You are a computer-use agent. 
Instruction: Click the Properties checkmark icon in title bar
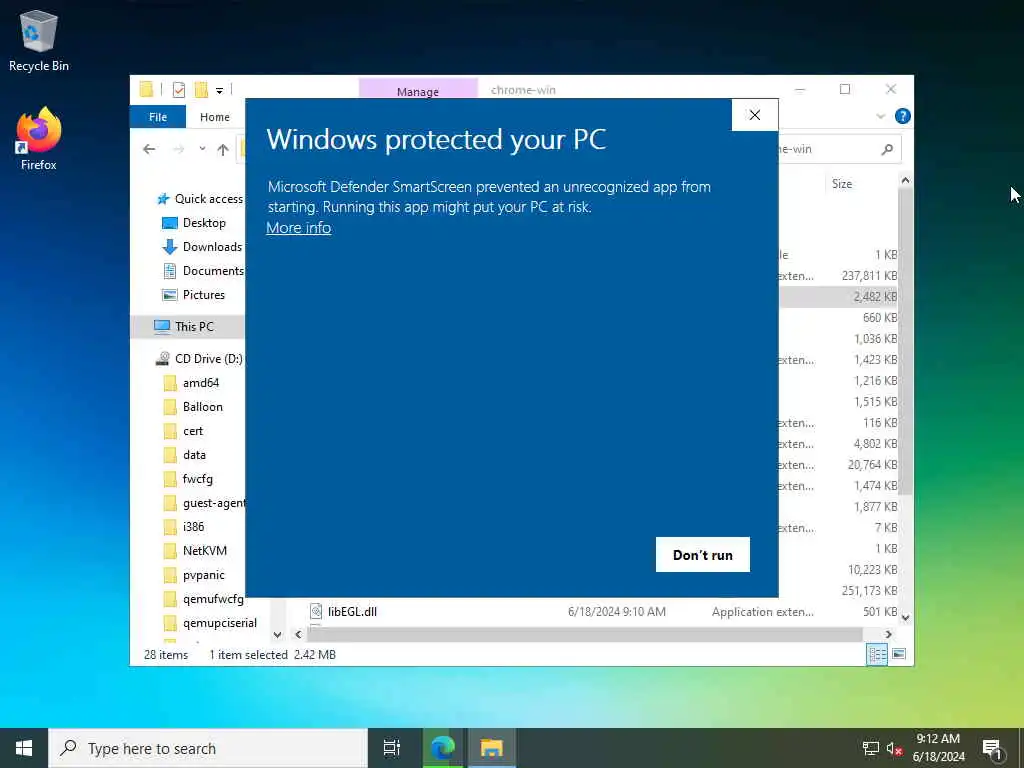(178, 89)
